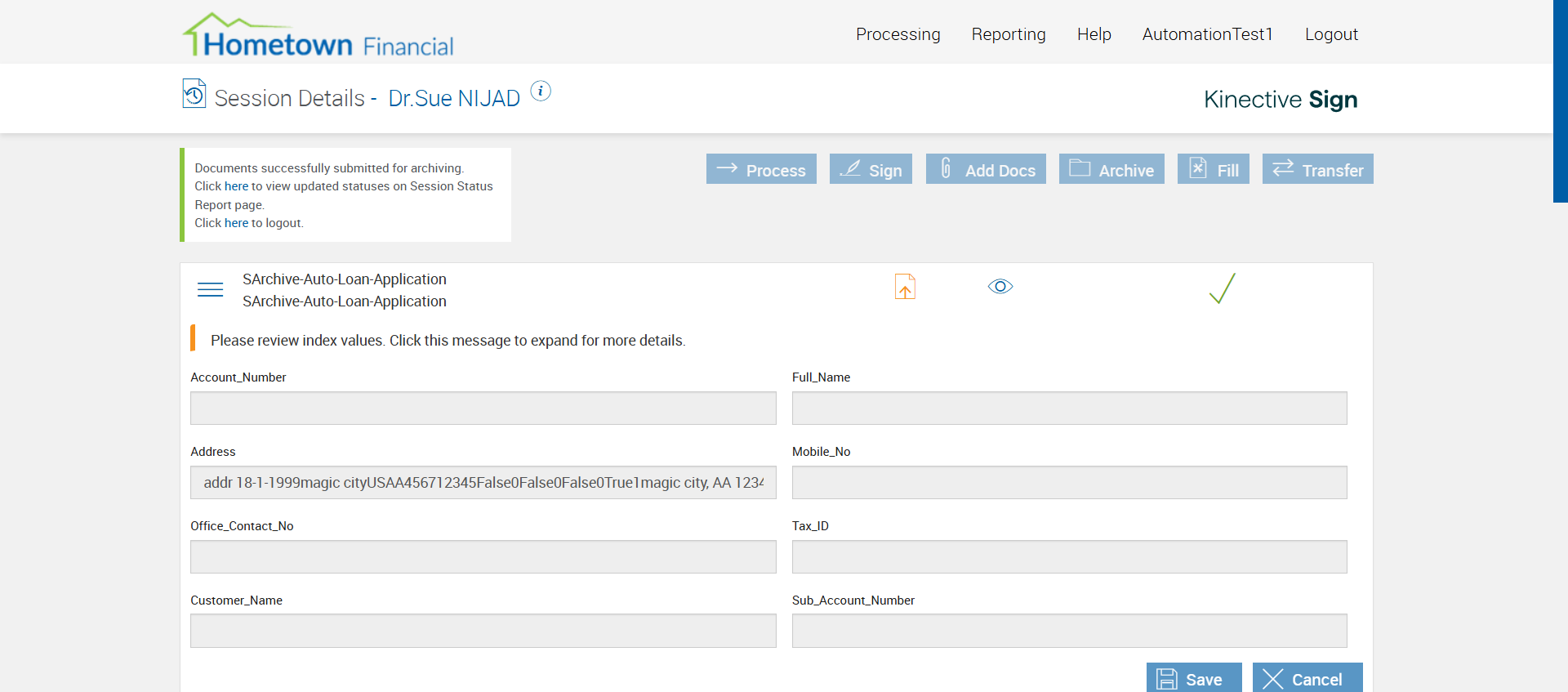The height and width of the screenshot is (692, 1568).
Task: Click the Transfer button
Action: (x=1317, y=169)
